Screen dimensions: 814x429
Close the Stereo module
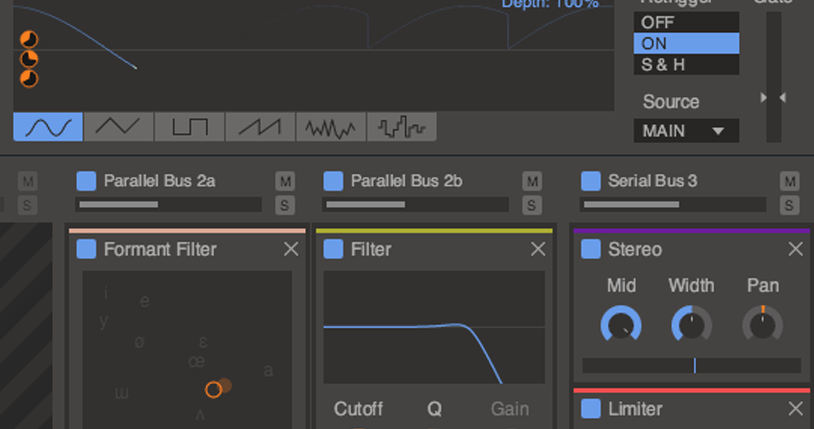point(796,249)
